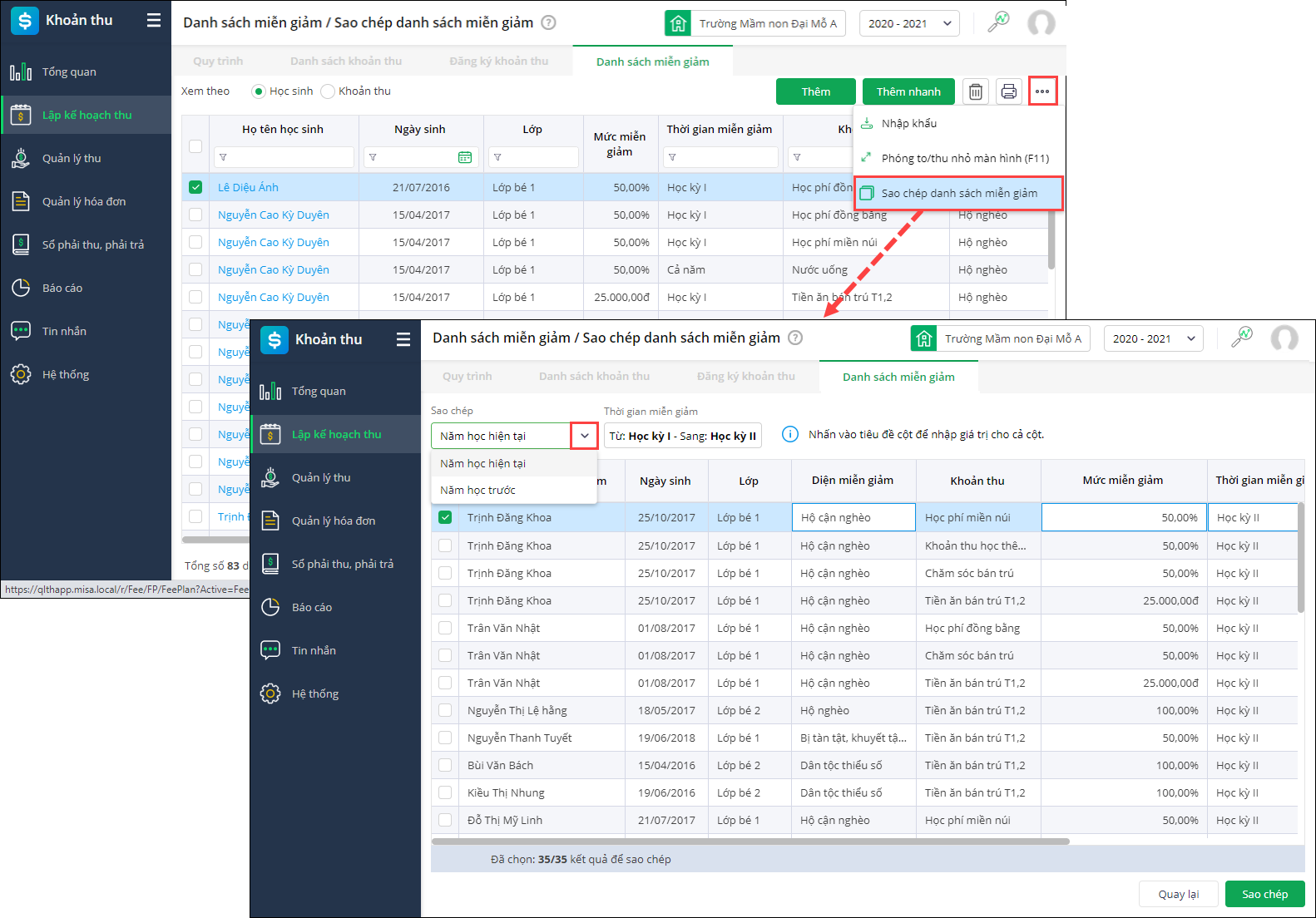The width and height of the screenshot is (1316, 918).
Task: Select Sao chép danh sách miễn giảm menu item
Action: click(959, 193)
